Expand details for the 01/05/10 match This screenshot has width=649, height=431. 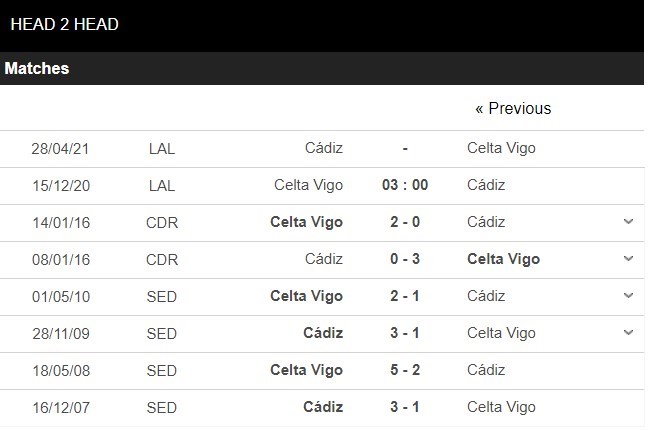[628, 296]
